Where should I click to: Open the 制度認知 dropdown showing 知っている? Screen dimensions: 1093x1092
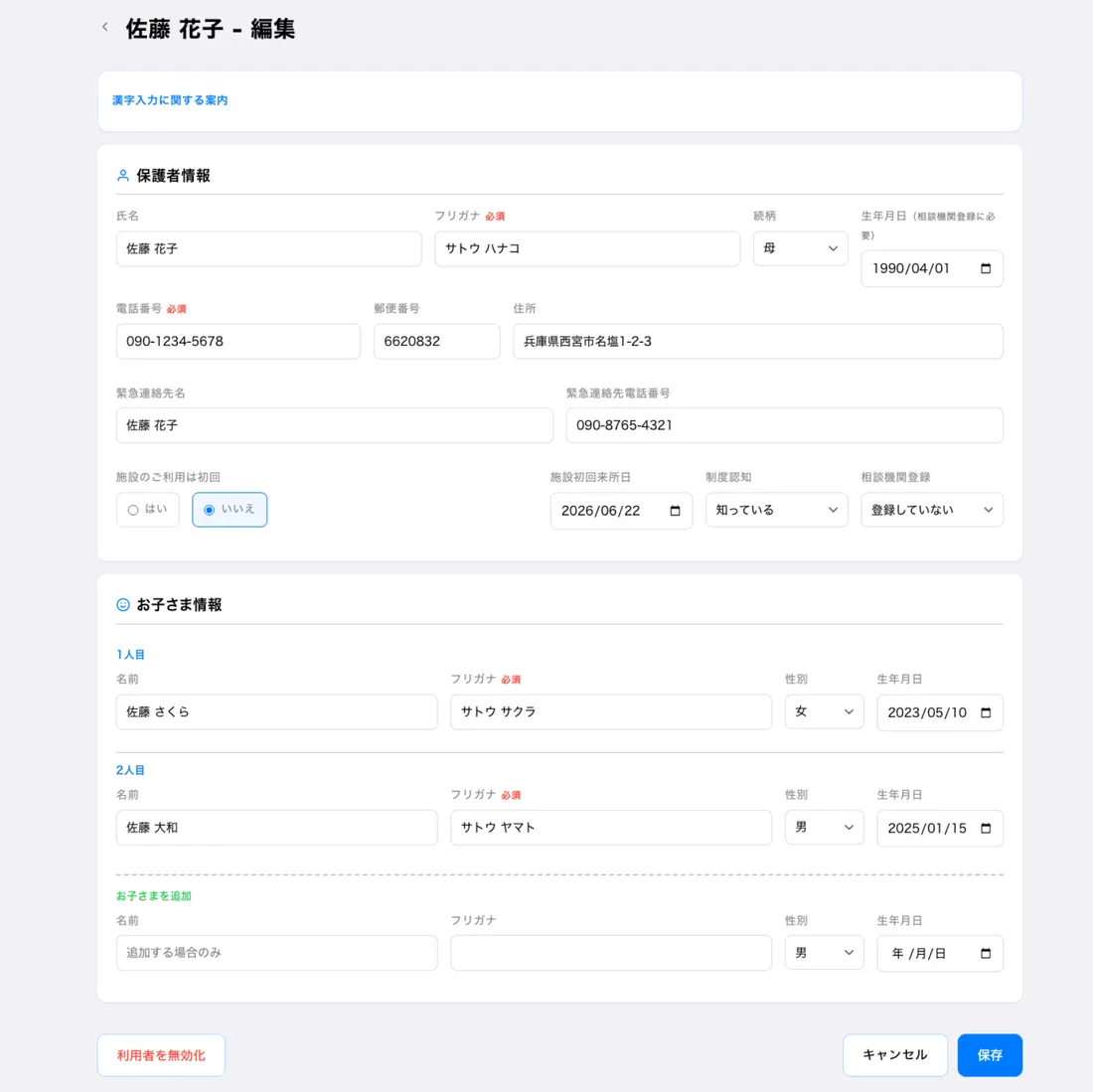point(777,510)
